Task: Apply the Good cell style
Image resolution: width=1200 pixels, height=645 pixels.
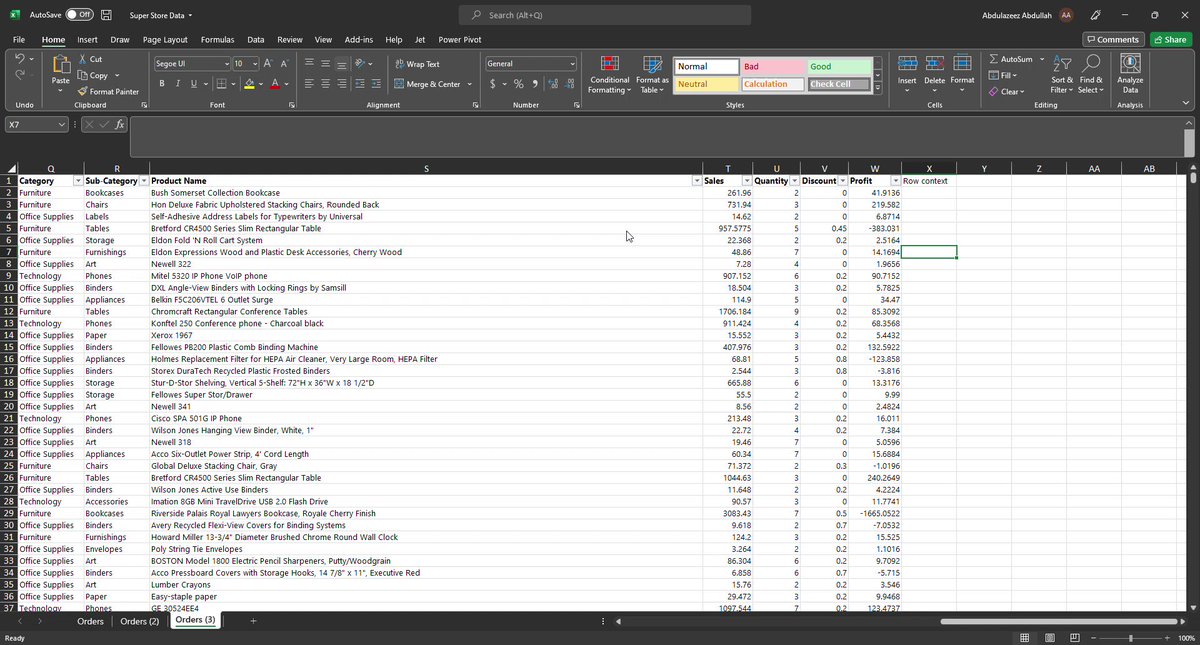Action: pos(838,67)
